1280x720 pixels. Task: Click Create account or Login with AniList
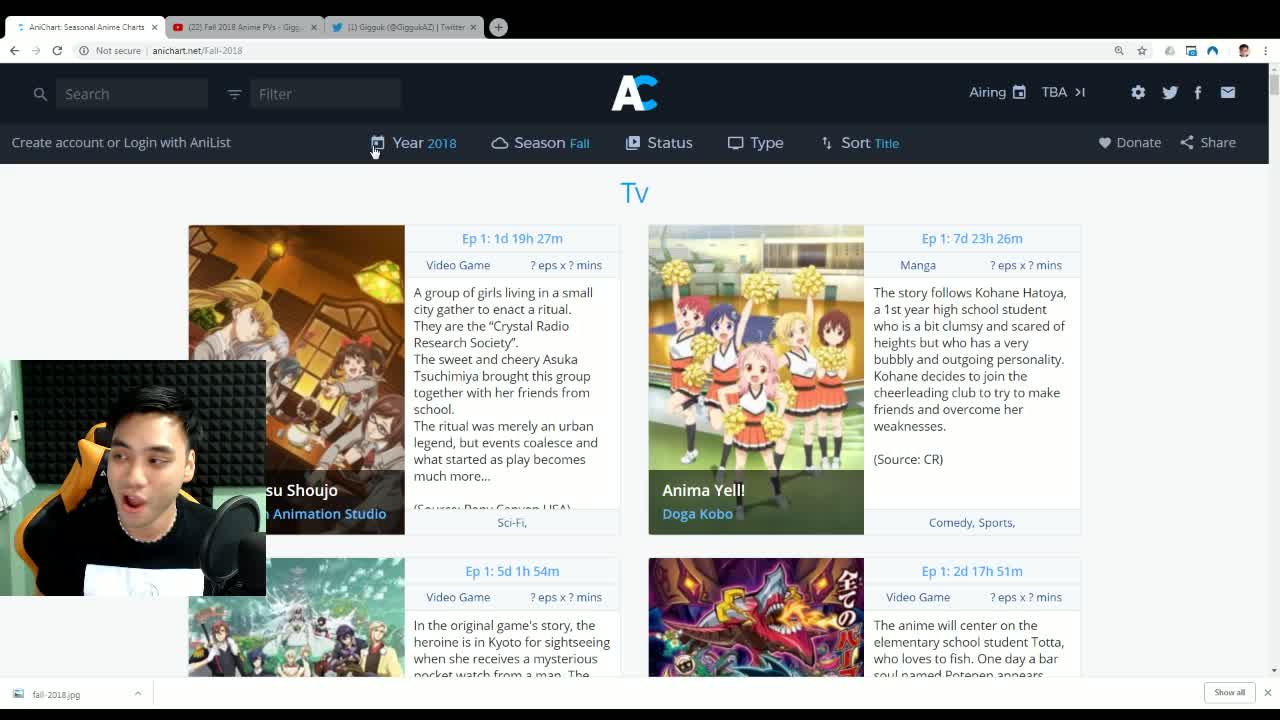(121, 142)
